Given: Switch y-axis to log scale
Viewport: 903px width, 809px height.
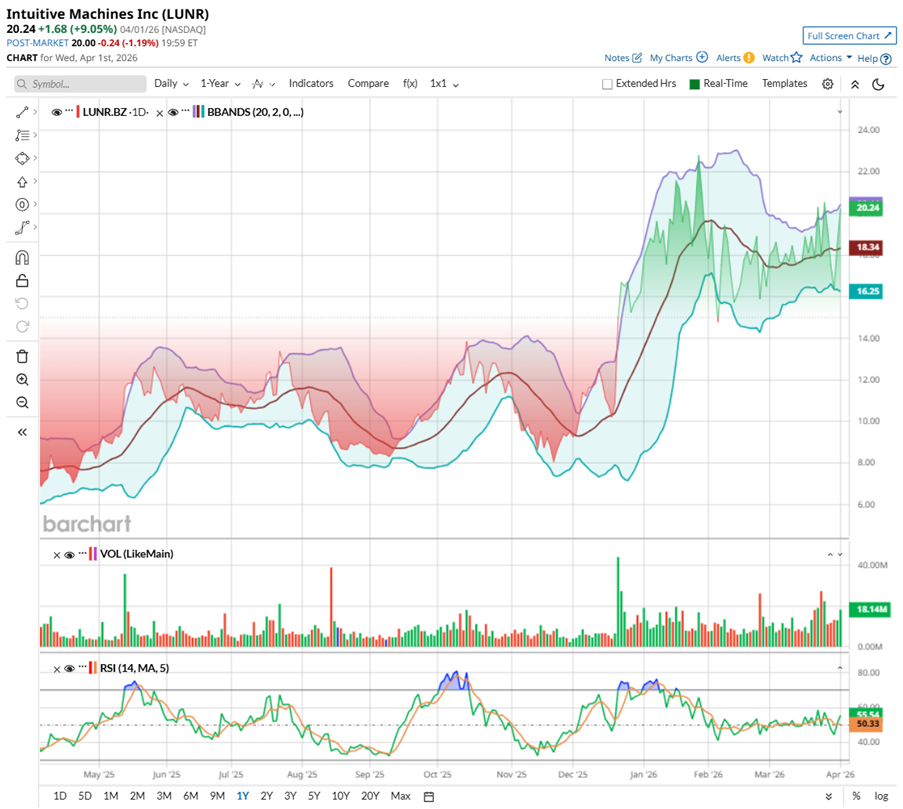Looking at the screenshot, I should [x=881, y=796].
